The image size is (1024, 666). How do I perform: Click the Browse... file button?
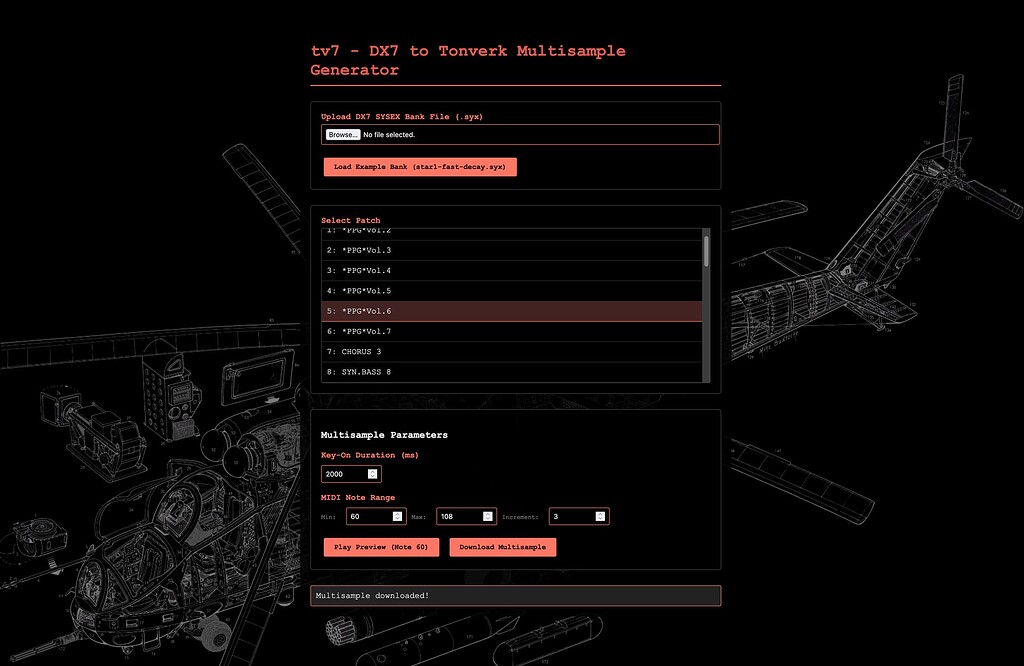tap(343, 135)
